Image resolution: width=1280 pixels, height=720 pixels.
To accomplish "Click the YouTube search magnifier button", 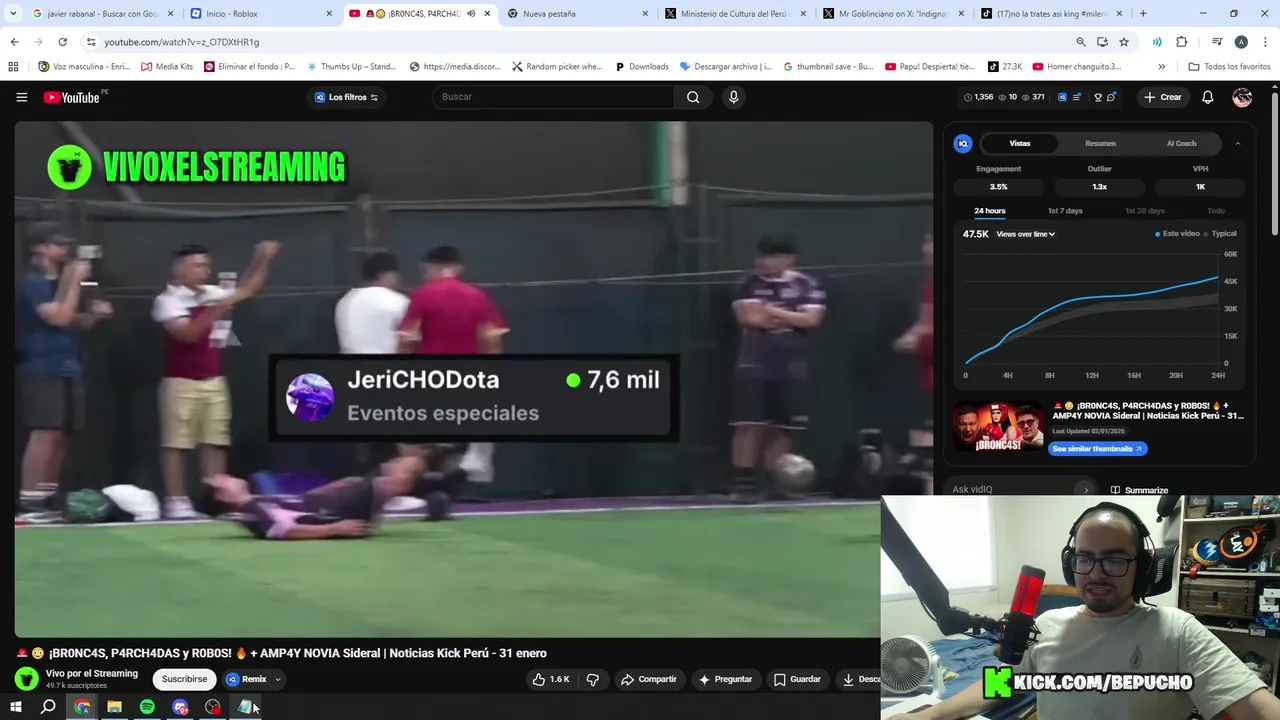I will coord(693,97).
